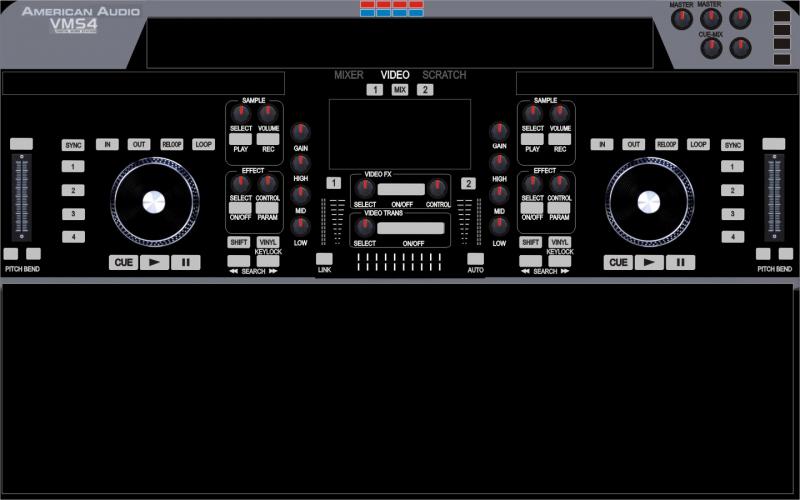The width and height of the screenshot is (800, 500).
Task: Click the right deck LOW knob
Action: [499, 226]
